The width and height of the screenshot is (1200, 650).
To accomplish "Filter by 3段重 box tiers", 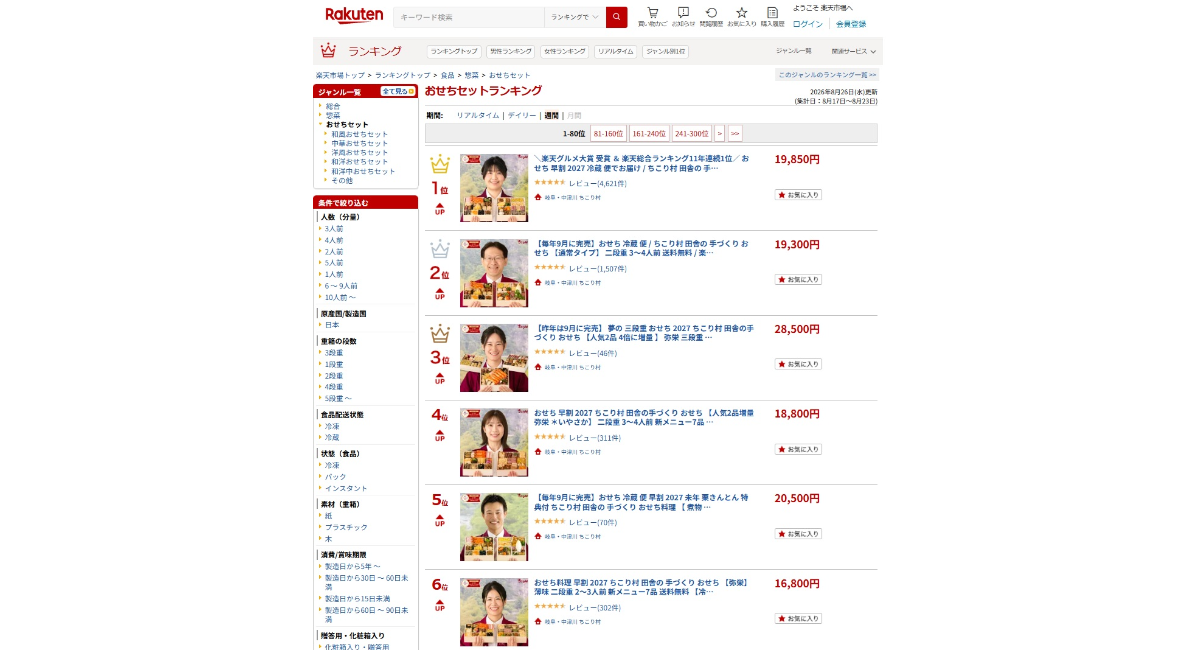I will tap(334, 353).
